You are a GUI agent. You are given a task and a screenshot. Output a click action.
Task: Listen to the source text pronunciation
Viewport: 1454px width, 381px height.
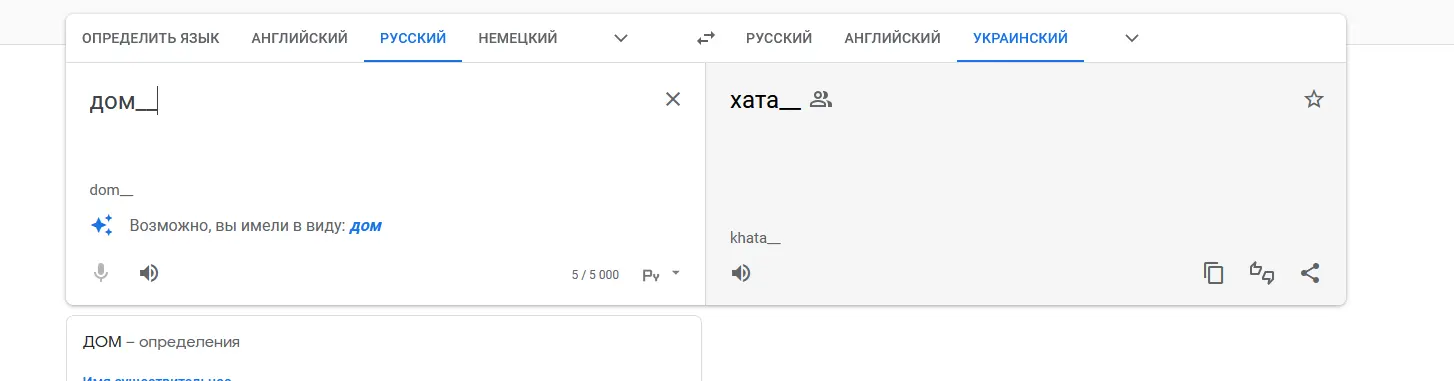[149, 273]
